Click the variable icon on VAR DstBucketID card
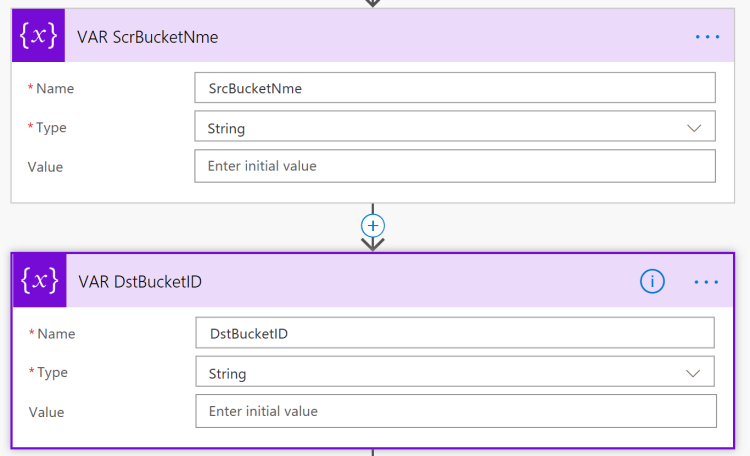The width and height of the screenshot is (750, 456). point(37,281)
